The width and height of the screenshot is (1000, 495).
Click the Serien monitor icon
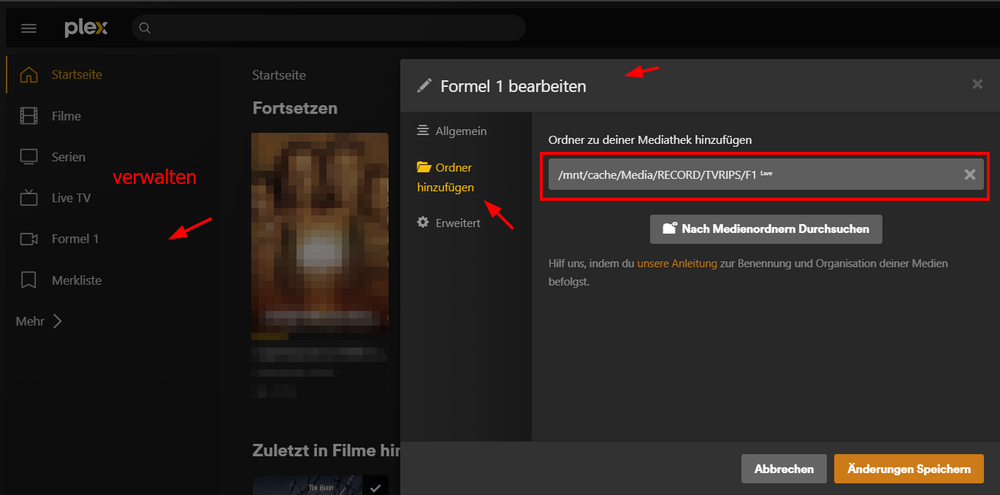29,157
